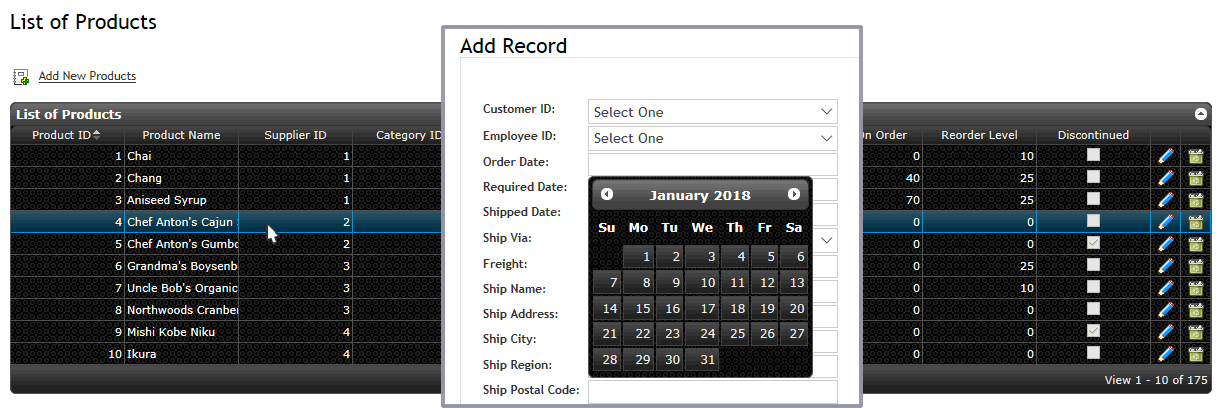Go to previous month in calendar
The height and width of the screenshot is (408, 1222).
click(607, 194)
